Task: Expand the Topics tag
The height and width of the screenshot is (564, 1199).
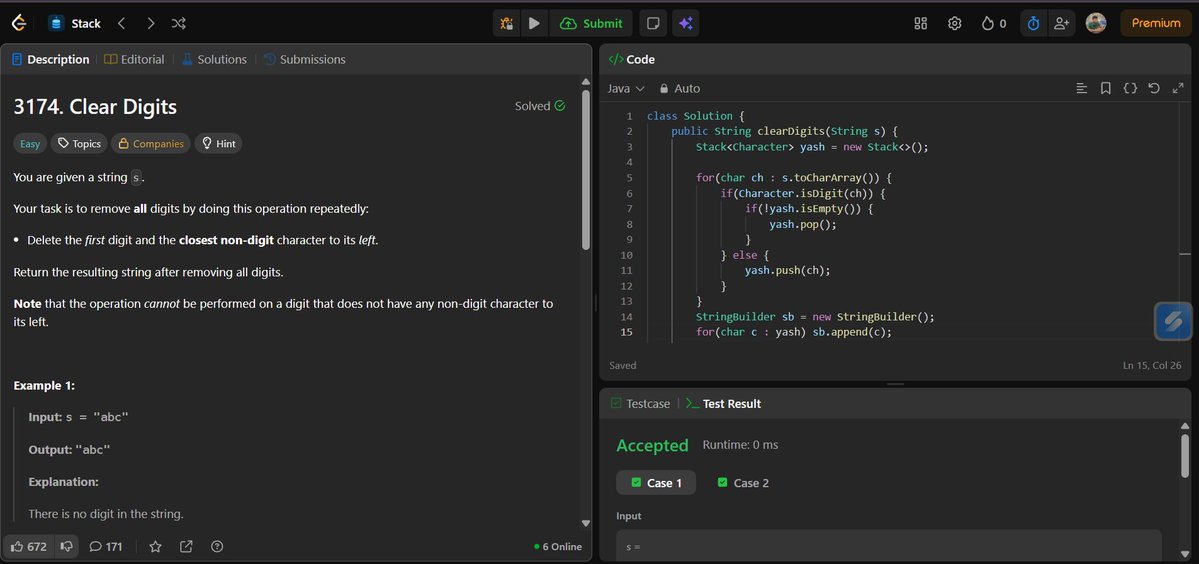Action: (80, 144)
